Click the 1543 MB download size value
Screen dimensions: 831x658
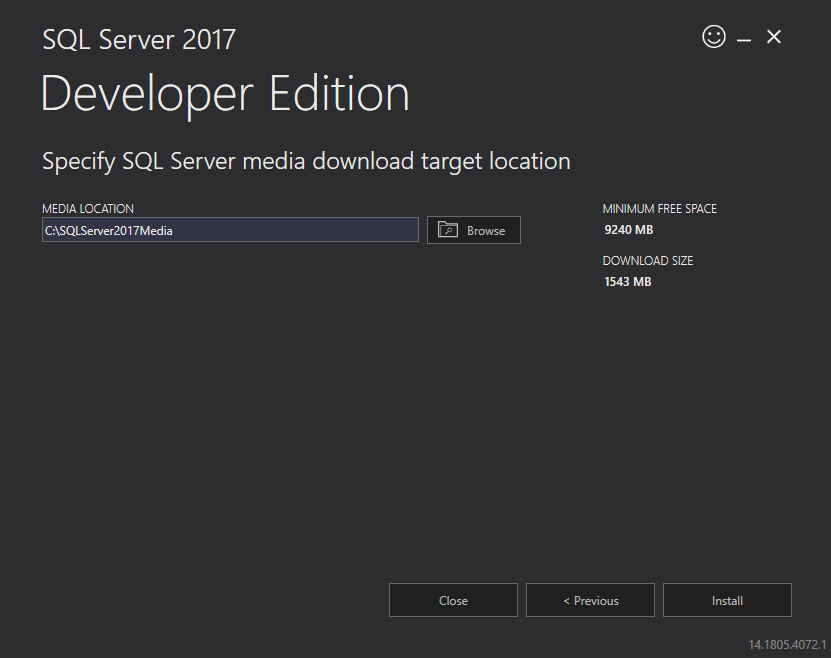point(627,281)
